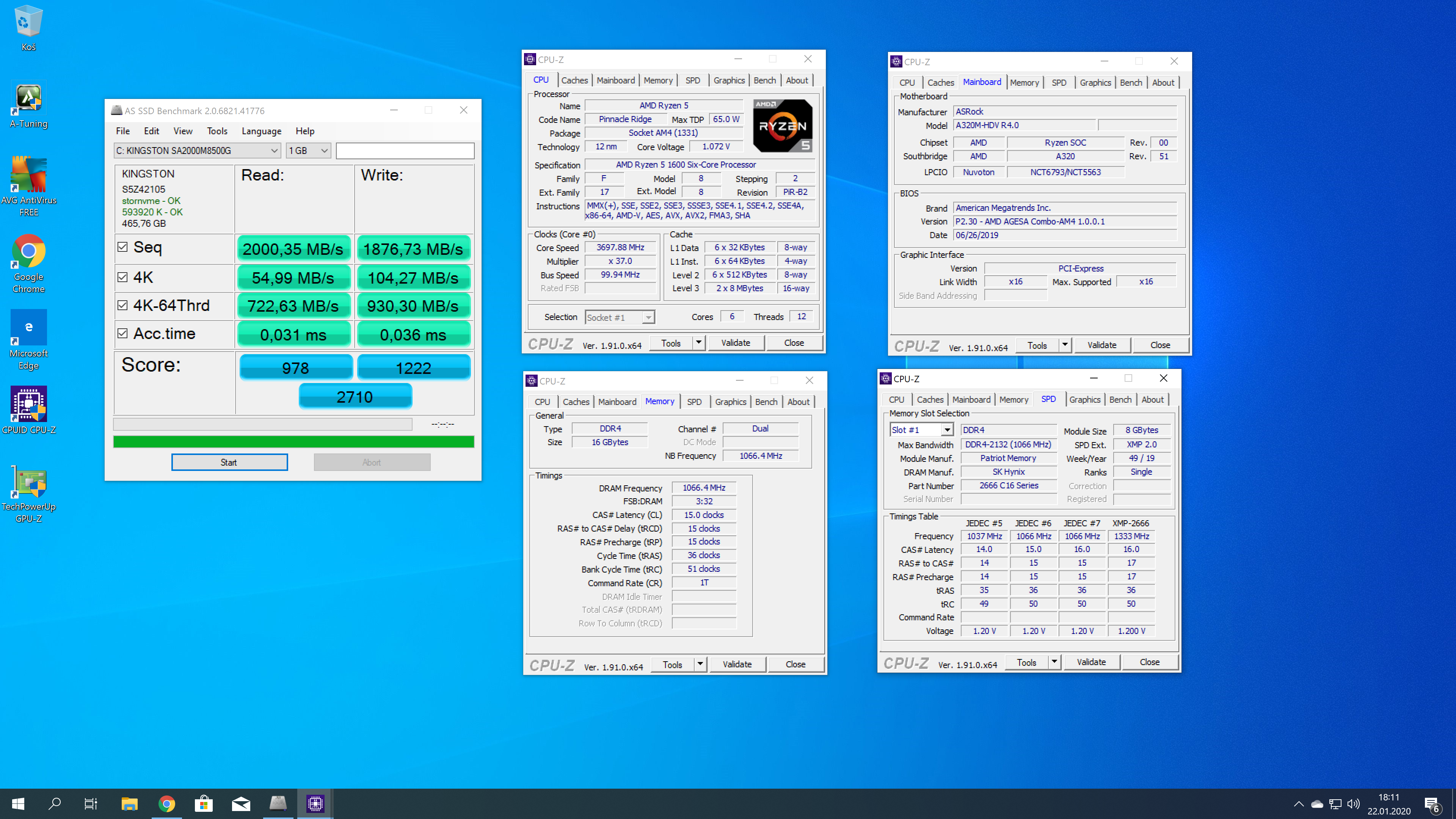Open the notification action center
This screenshot has height=819, width=1456.
pos(1432,804)
